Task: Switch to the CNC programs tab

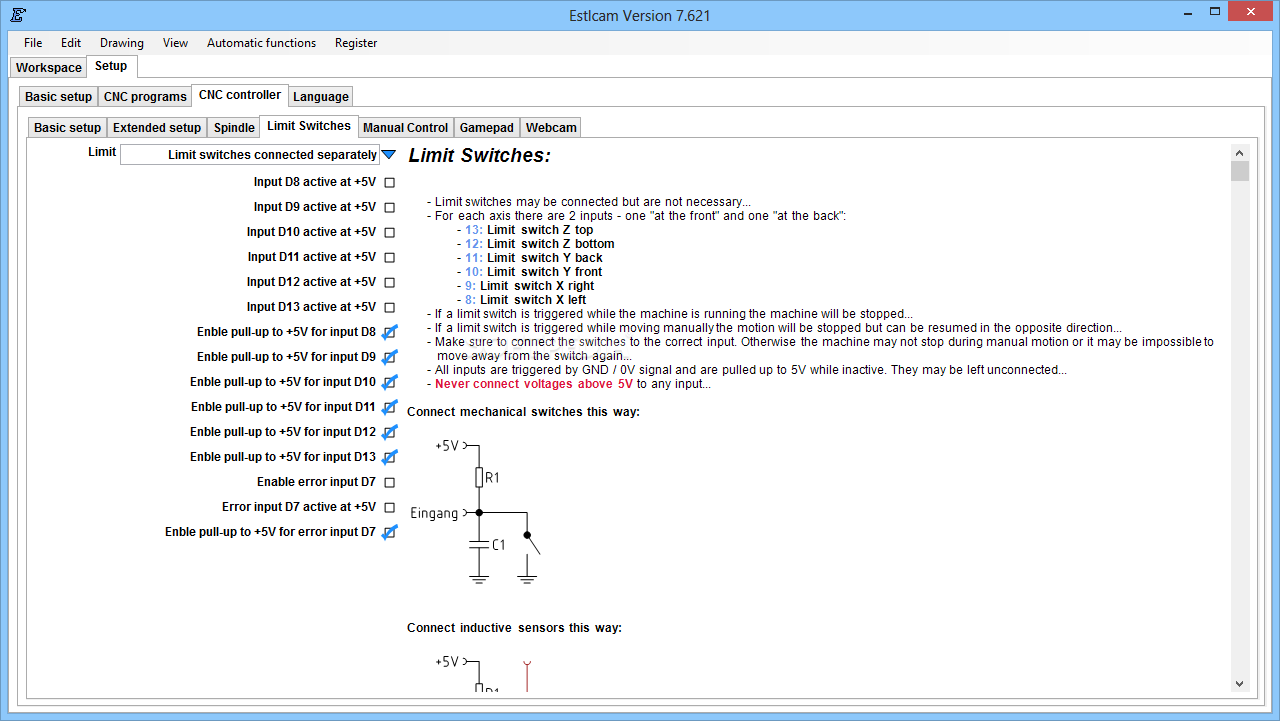Action: (145, 97)
